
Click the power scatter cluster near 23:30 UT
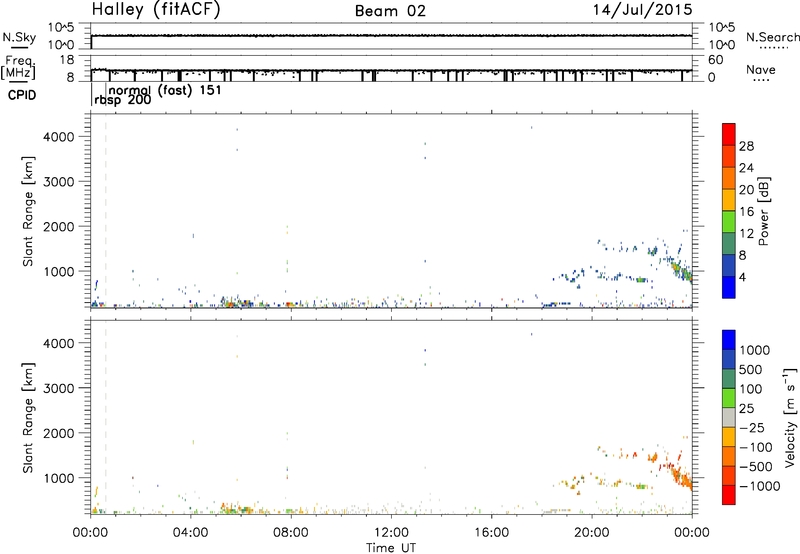click(681, 270)
